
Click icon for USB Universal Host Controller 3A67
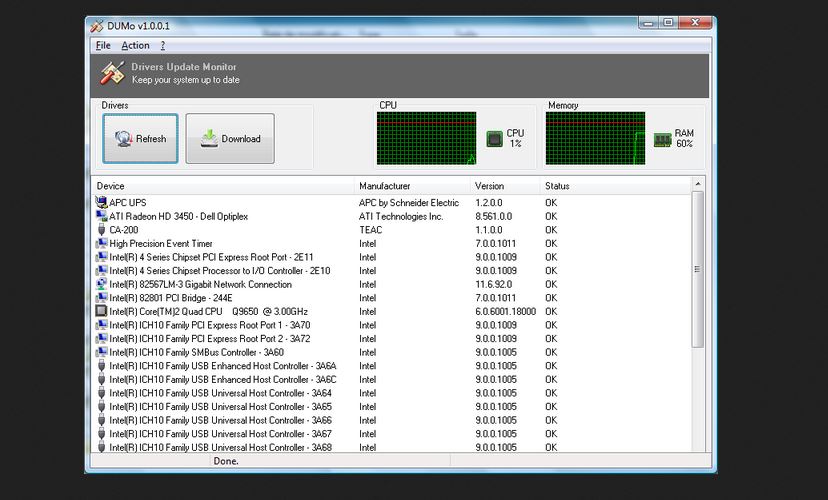click(x=101, y=434)
